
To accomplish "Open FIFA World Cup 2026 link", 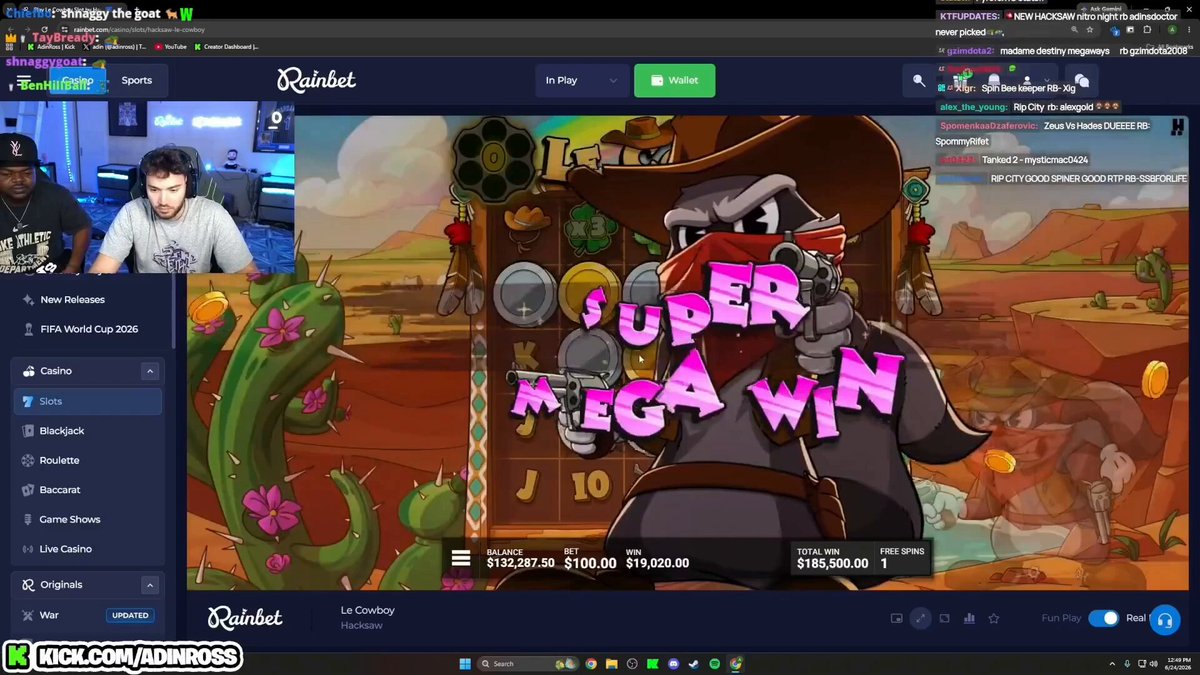I will 88,329.
